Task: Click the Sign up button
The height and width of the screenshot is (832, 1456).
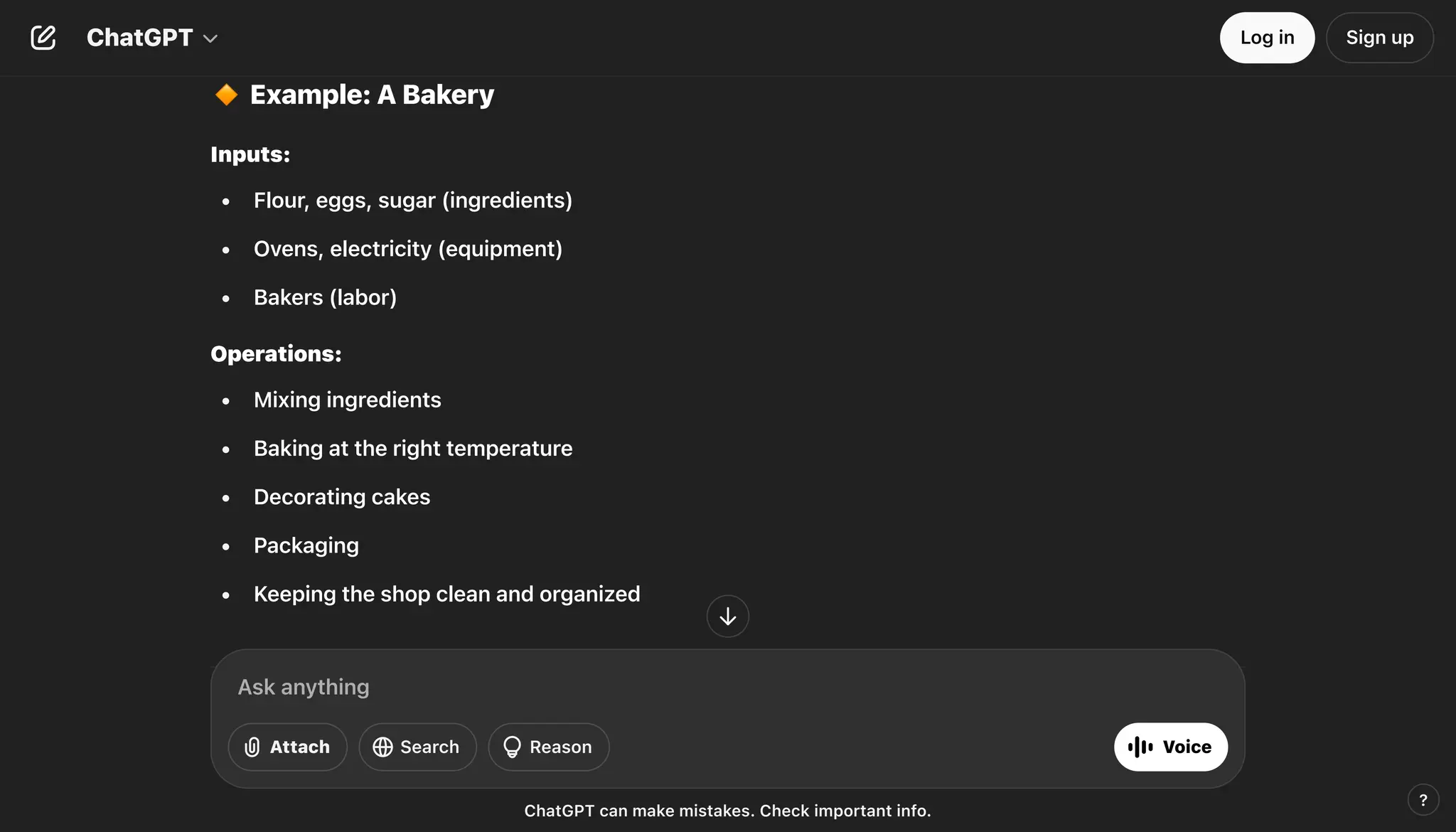Action: click(x=1379, y=38)
